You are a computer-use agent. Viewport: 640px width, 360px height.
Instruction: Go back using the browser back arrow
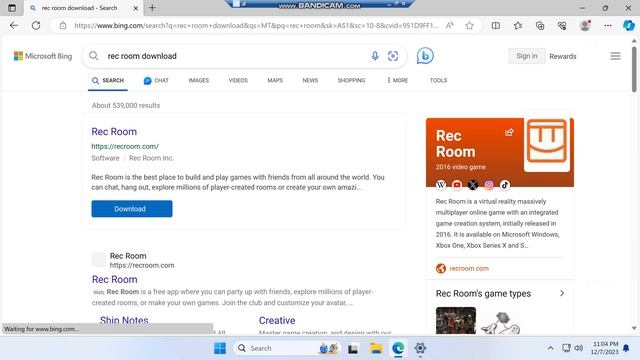[14, 25]
